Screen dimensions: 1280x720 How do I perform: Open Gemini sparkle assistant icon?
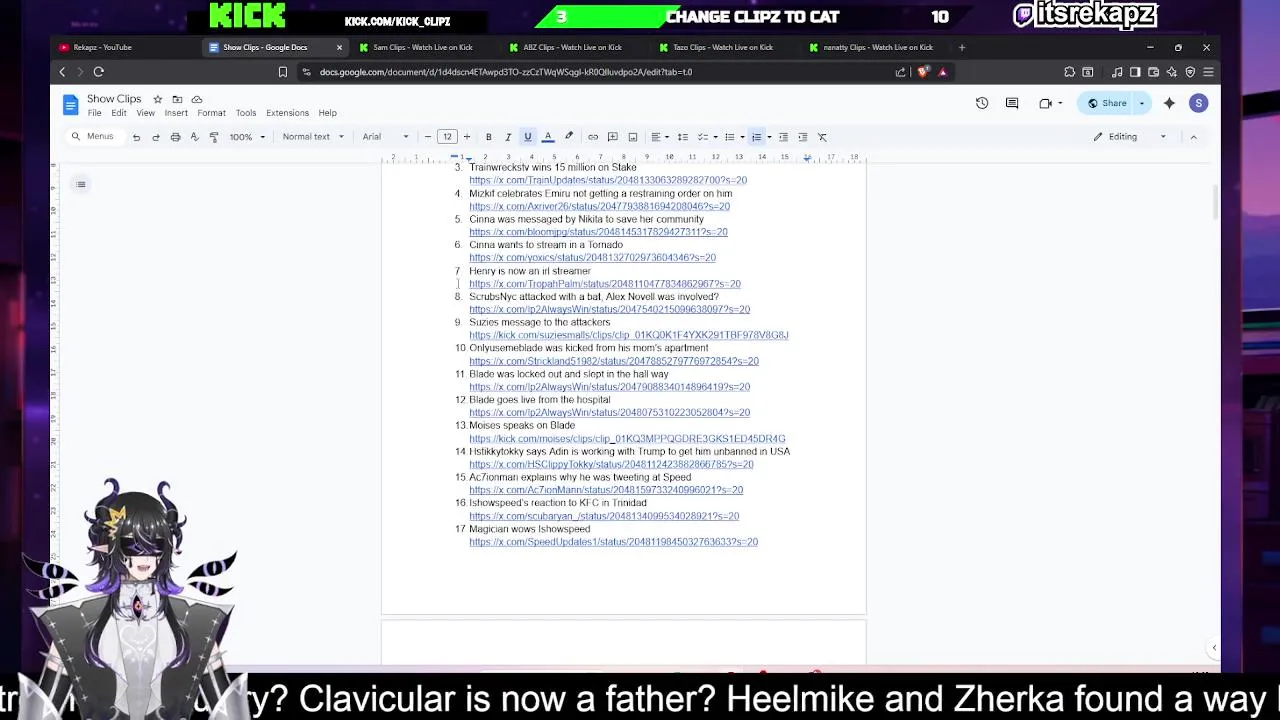pos(1169,103)
